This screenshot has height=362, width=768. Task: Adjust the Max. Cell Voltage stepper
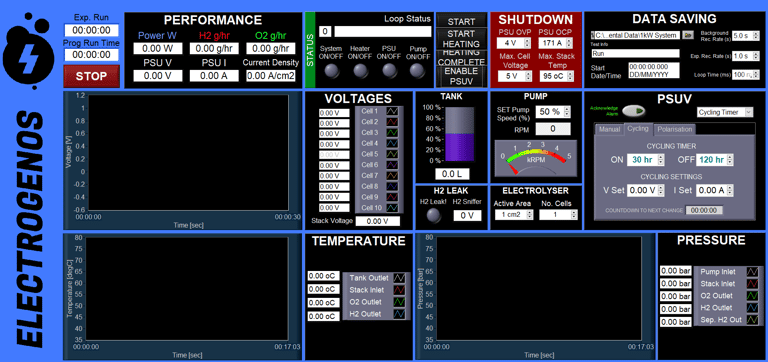point(528,76)
